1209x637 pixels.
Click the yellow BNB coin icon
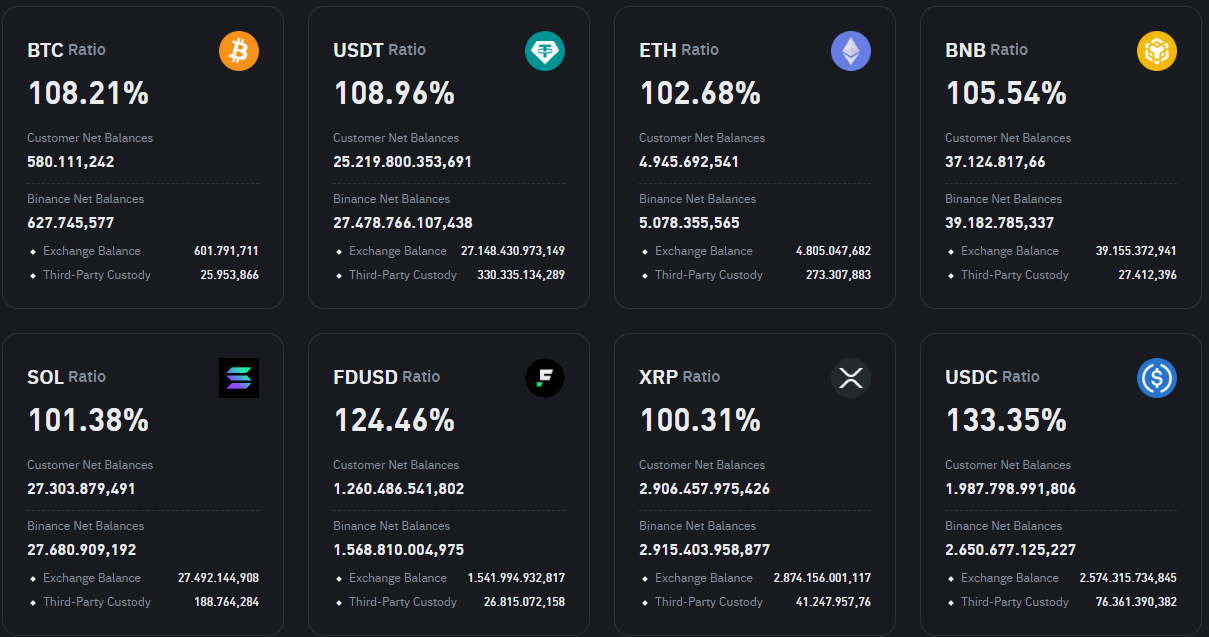[1157, 51]
